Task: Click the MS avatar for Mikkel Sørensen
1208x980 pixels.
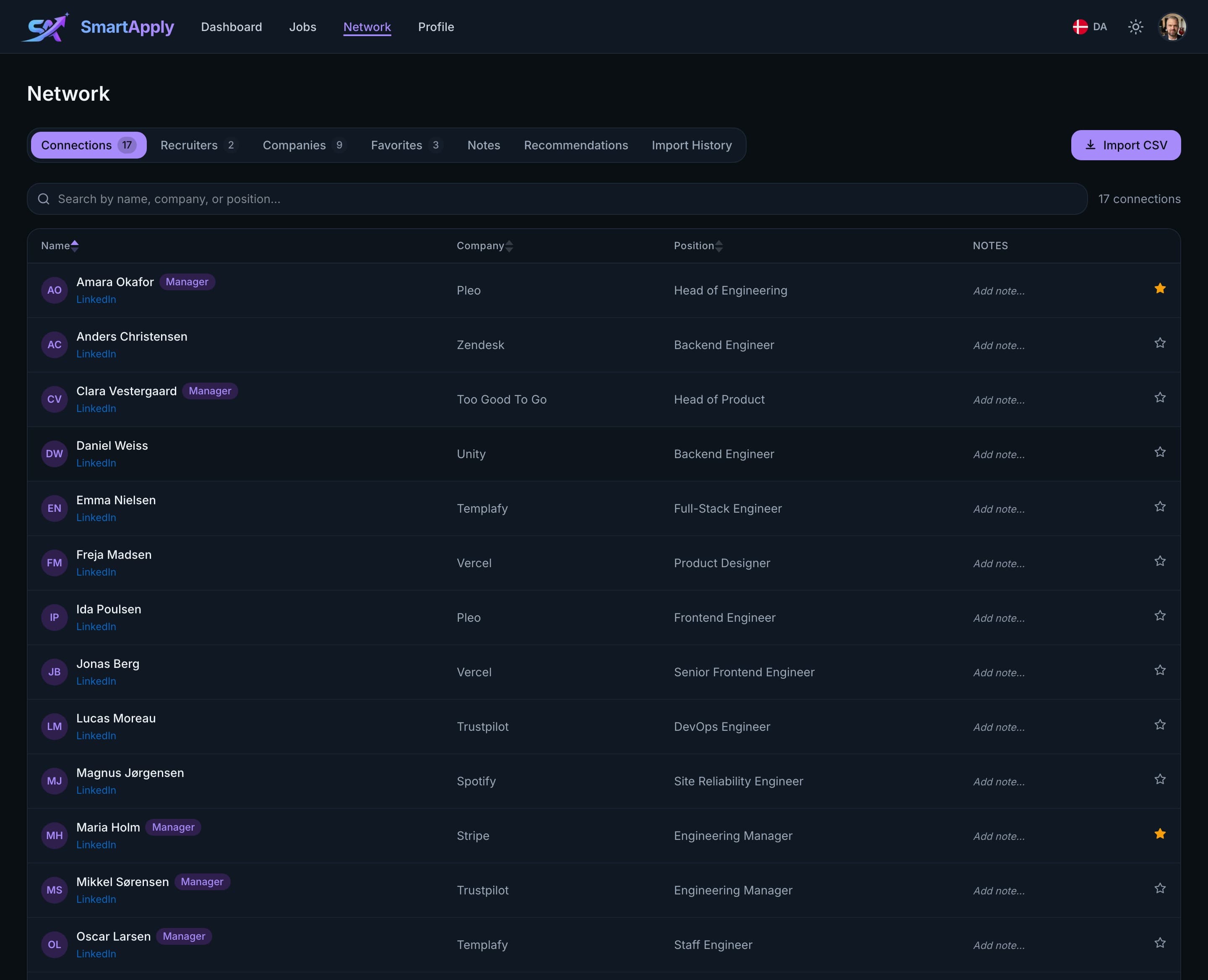Action: coord(54,890)
